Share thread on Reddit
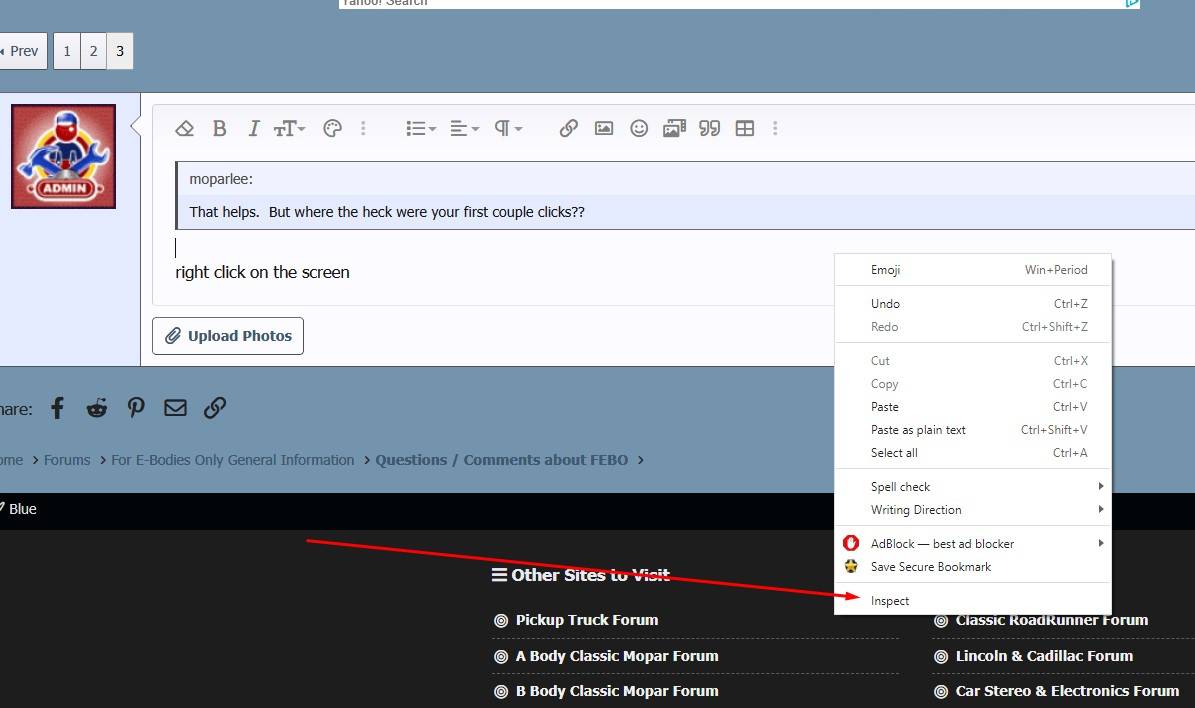 (97, 408)
